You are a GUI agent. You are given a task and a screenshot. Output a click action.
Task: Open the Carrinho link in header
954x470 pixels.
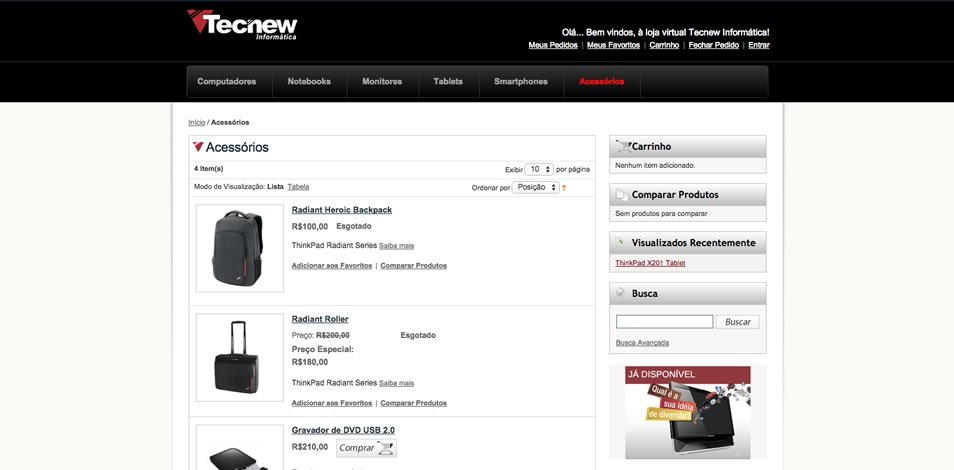[x=664, y=45]
